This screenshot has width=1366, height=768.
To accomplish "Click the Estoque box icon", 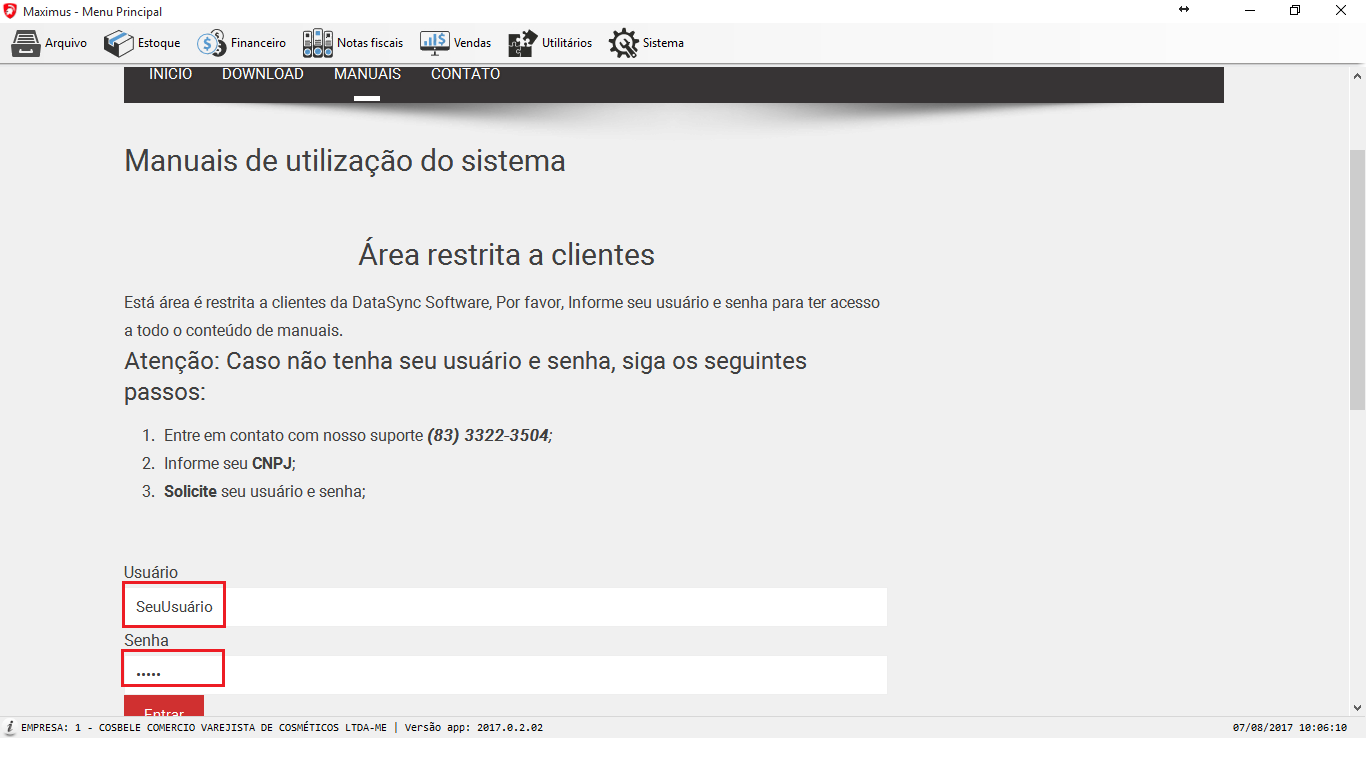I will pyautogui.click(x=118, y=43).
